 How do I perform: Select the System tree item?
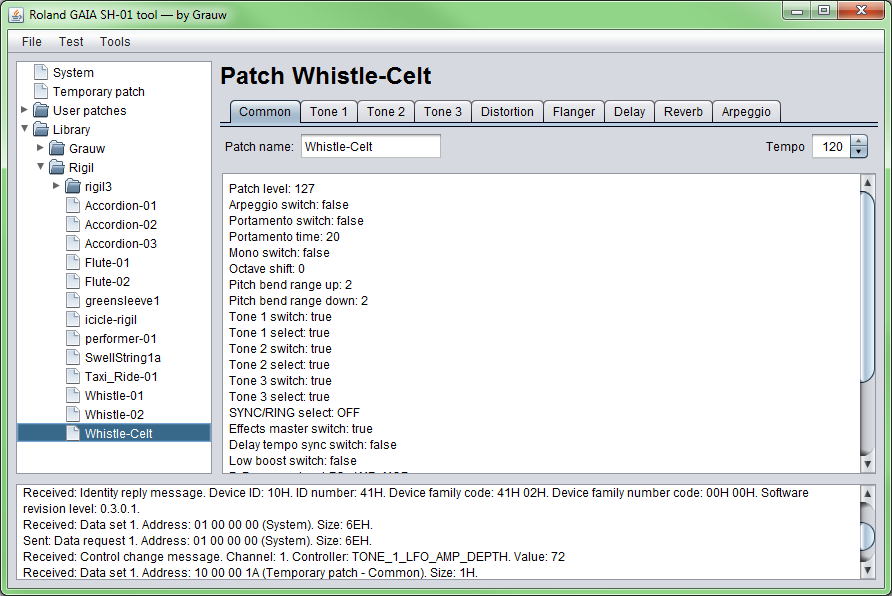(73, 72)
